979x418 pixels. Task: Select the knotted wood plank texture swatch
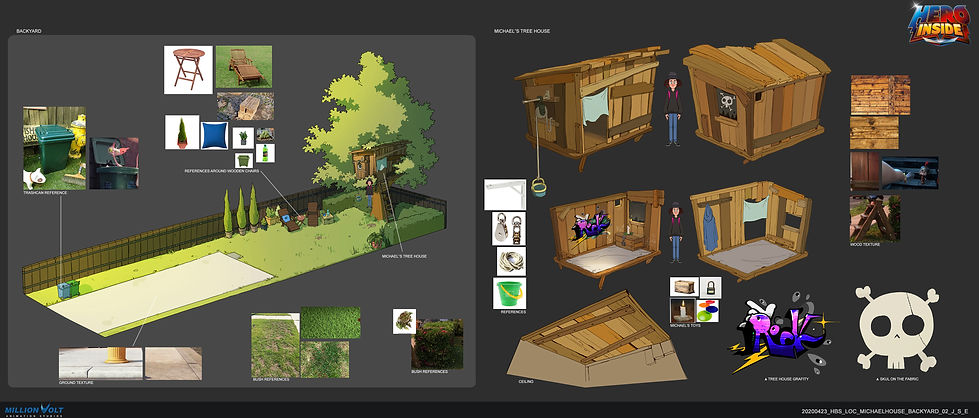[874, 132]
